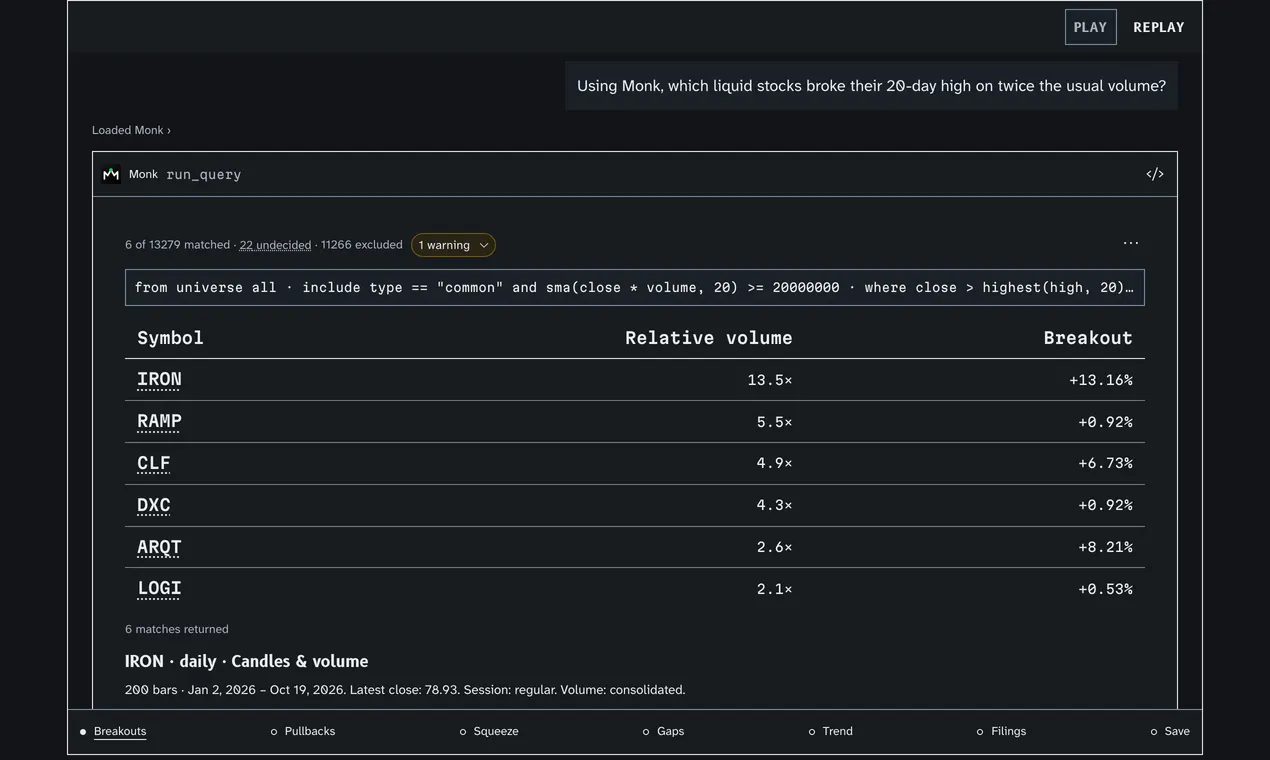The width and height of the screenshot is (1270, 760).
Task: Click the run_query tool name
Action: (x=204, y=174)
